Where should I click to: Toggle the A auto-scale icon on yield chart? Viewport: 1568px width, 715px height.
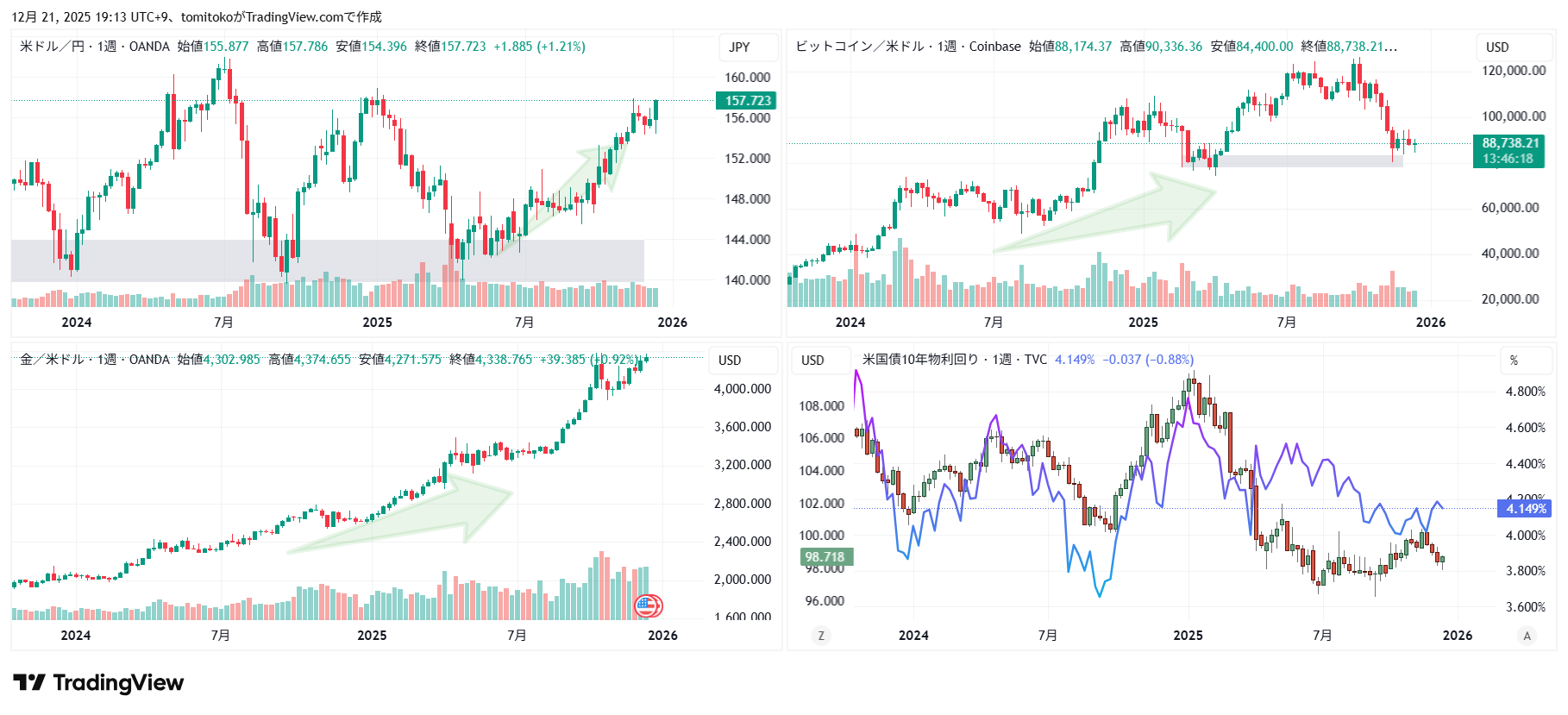(1527, 636)
